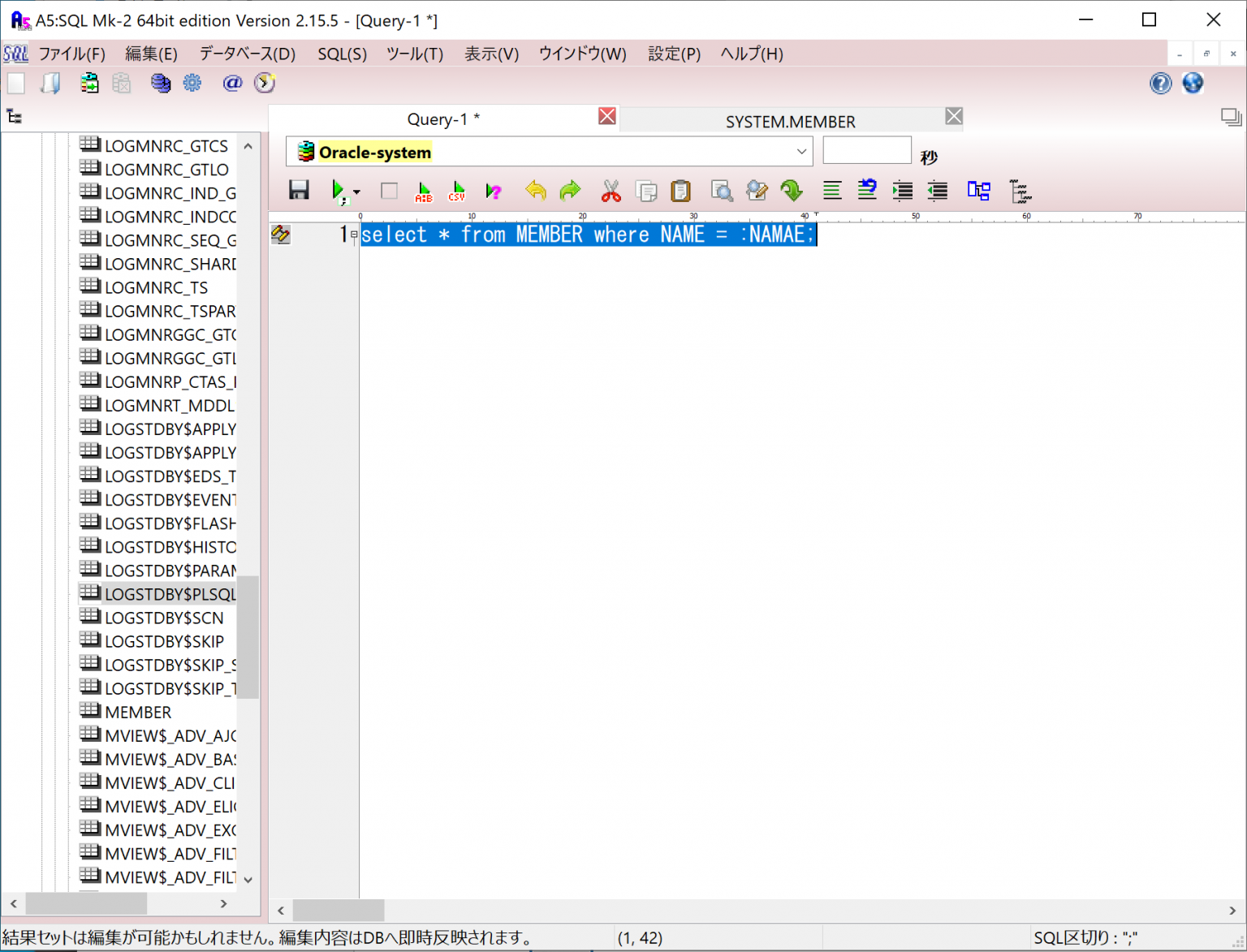Image resolution: width=1247 pixels, height=952 pixels.
Task: Run the SQL with green play icon
Action: (x=338, y=191)
